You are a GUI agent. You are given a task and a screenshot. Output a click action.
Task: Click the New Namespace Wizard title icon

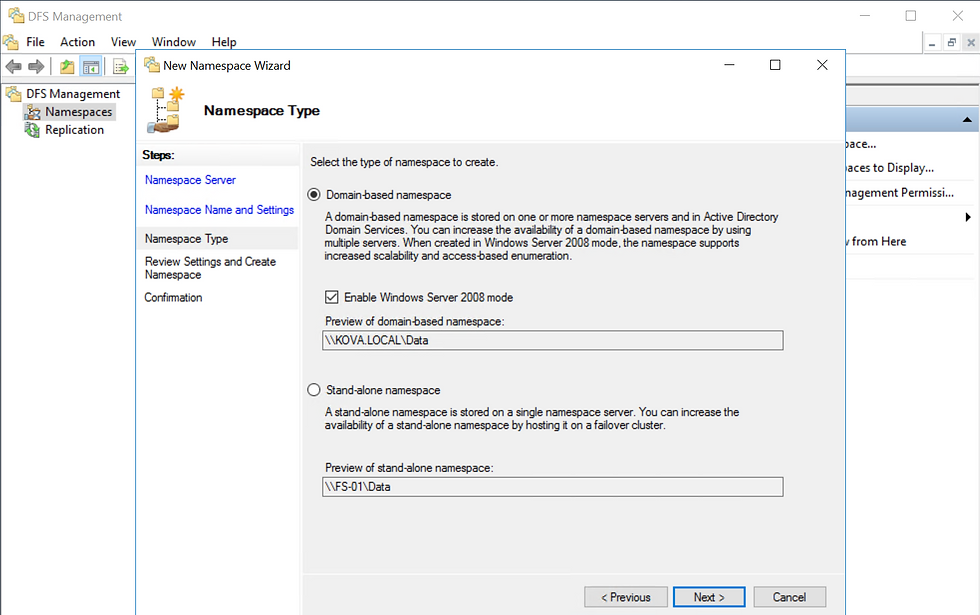[152, 64]
